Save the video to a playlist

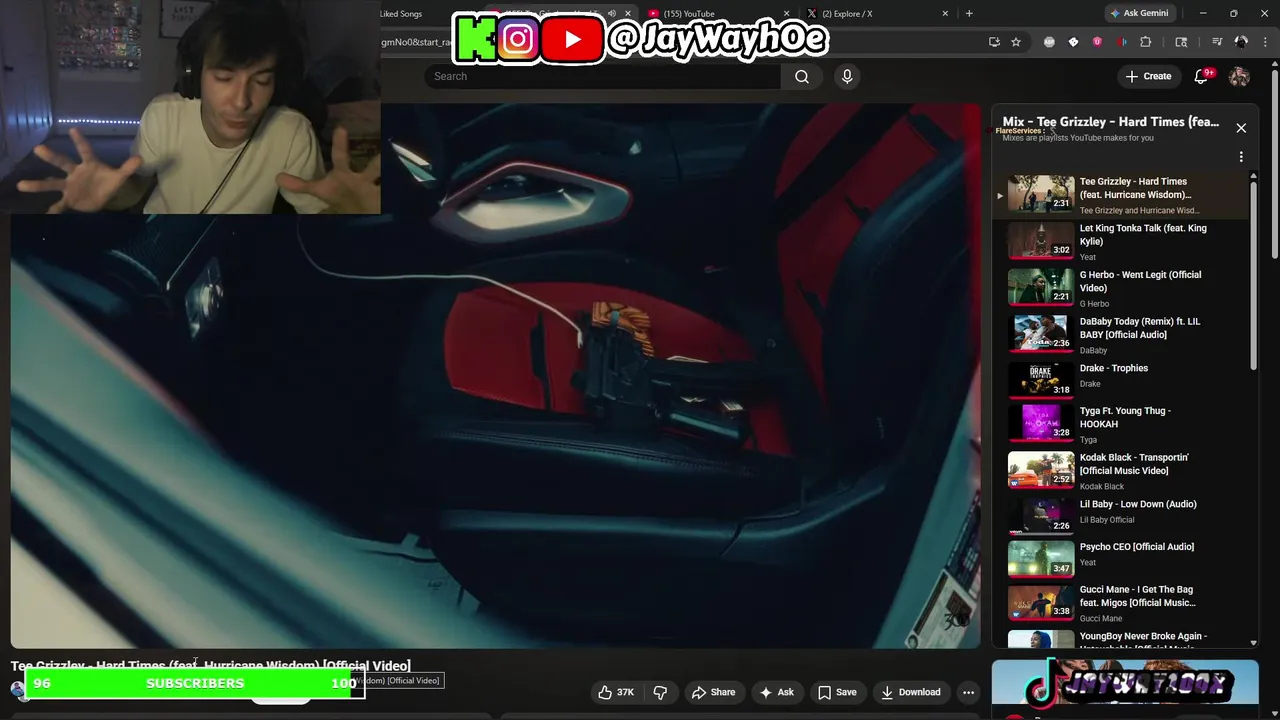click(837, 692)
